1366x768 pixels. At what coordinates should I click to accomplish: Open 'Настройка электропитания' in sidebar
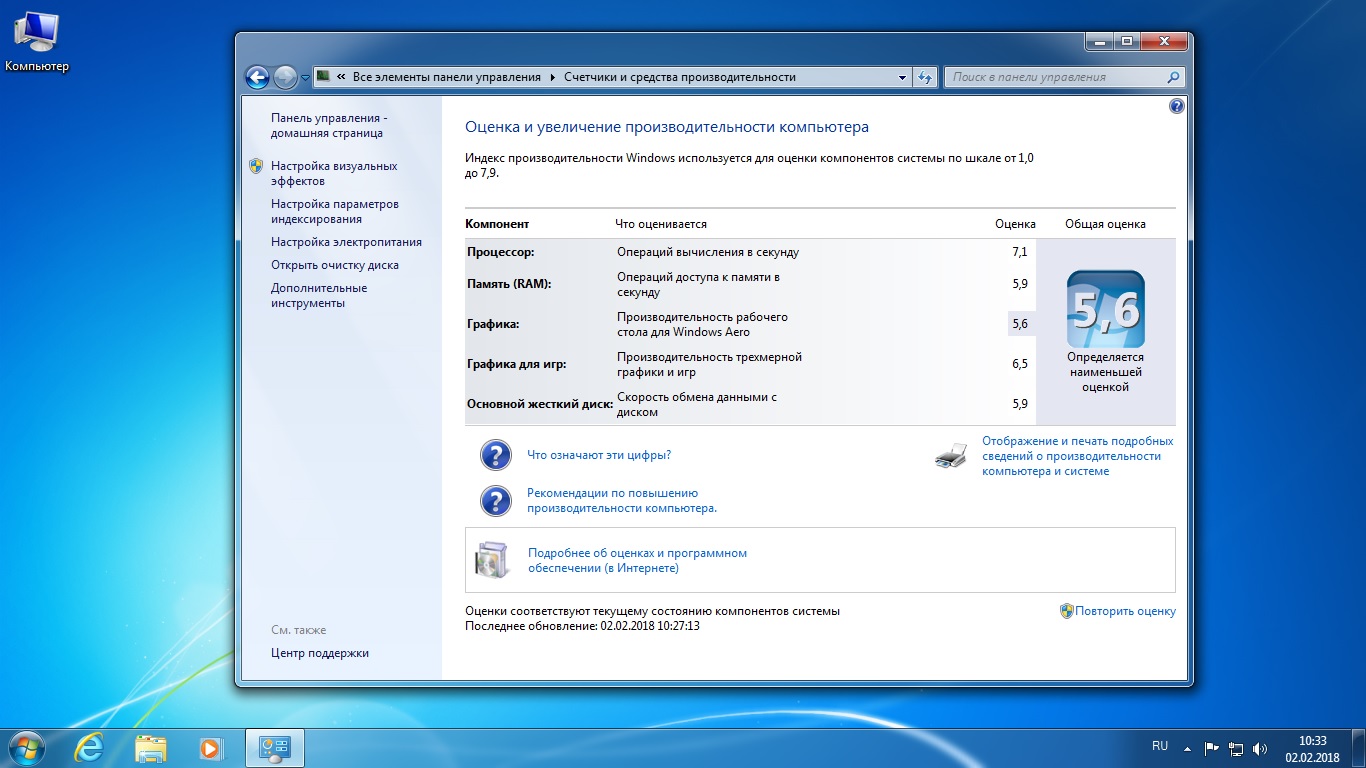point(346,242)
